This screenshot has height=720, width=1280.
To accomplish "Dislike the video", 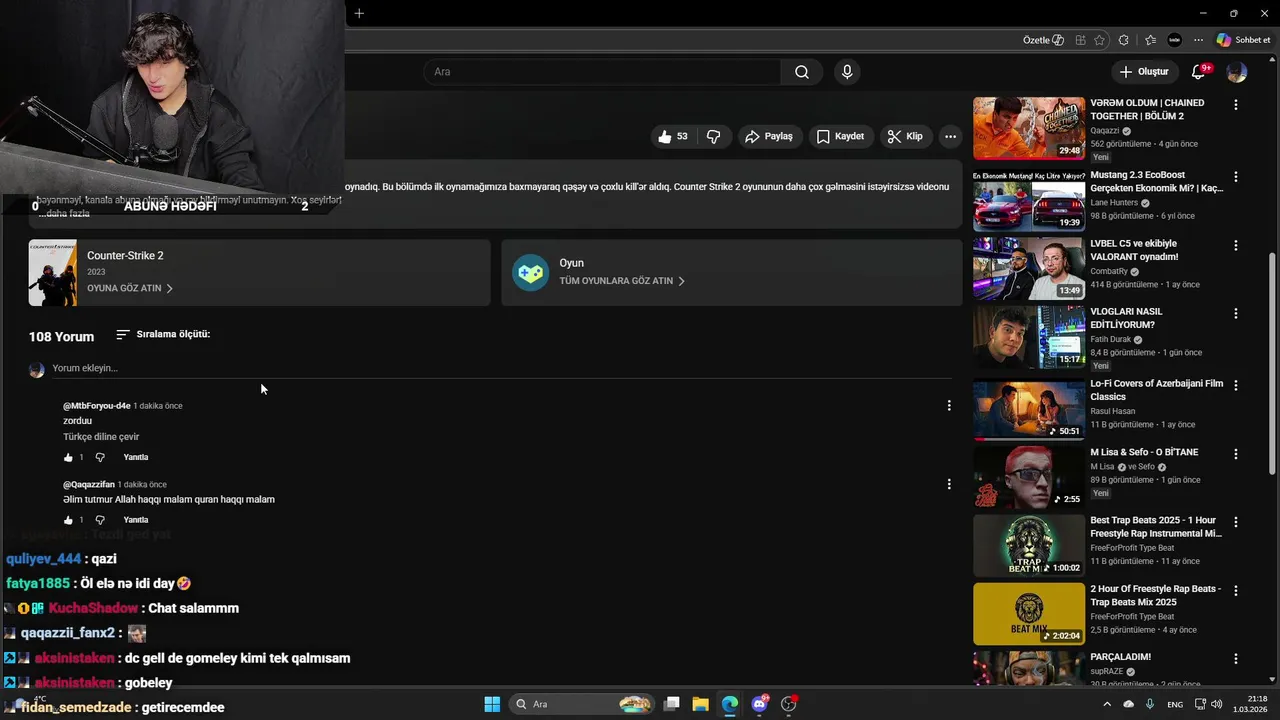I will [714, 137].
